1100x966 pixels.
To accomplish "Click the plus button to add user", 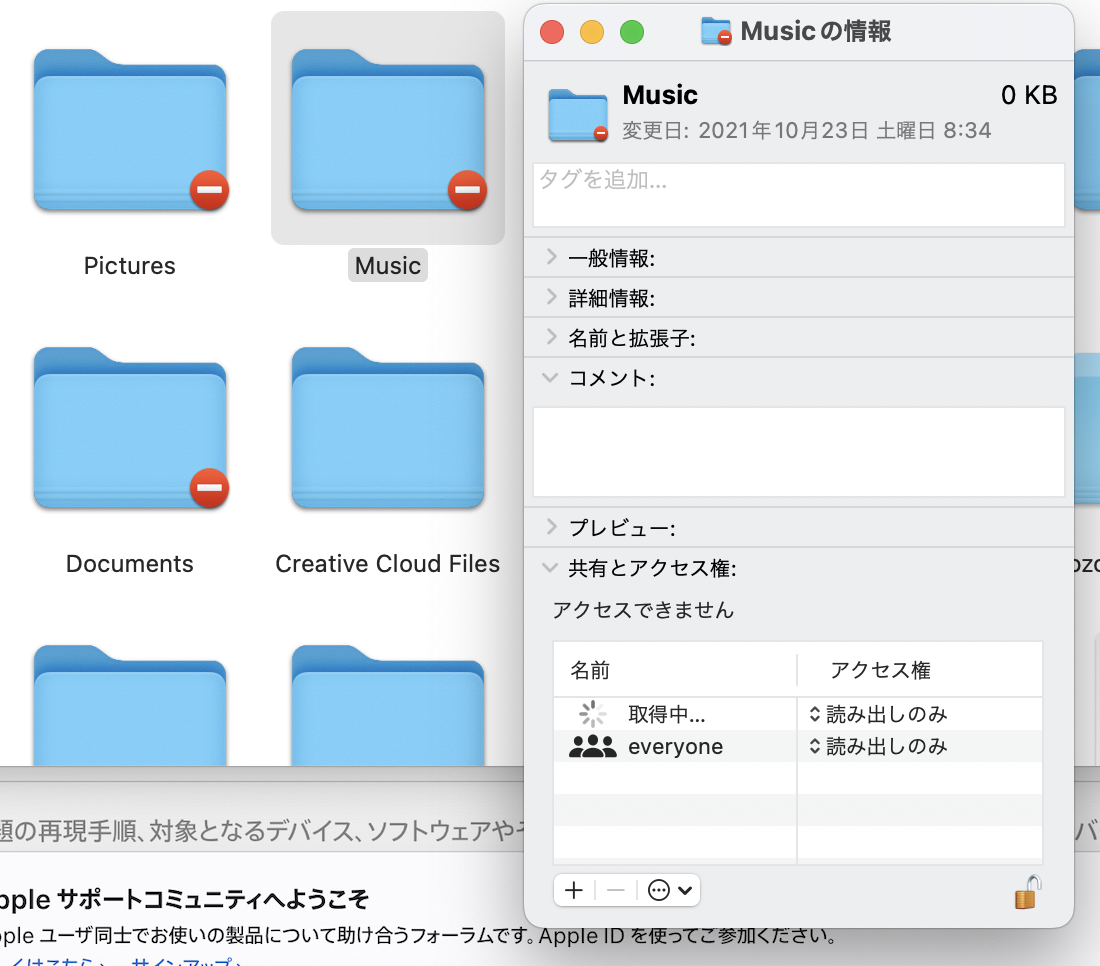I will pos(574,890).
